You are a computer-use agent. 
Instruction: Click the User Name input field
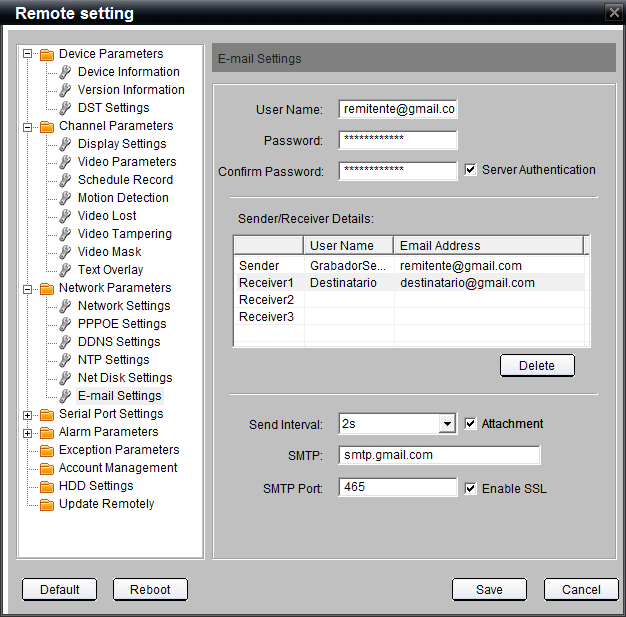(x=398, y=109)
